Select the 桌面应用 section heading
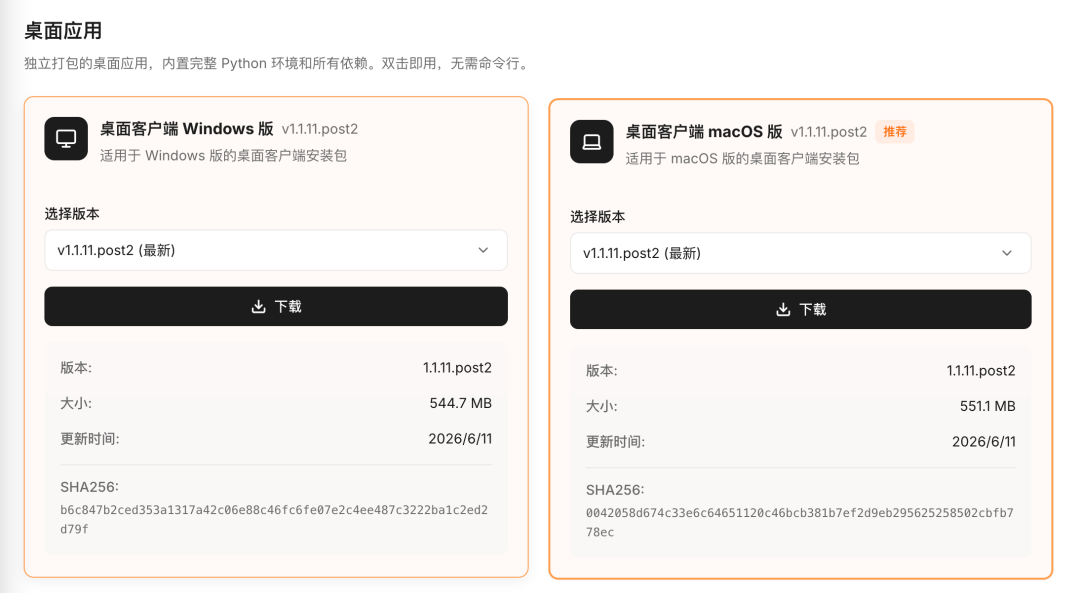 point(63,31)
